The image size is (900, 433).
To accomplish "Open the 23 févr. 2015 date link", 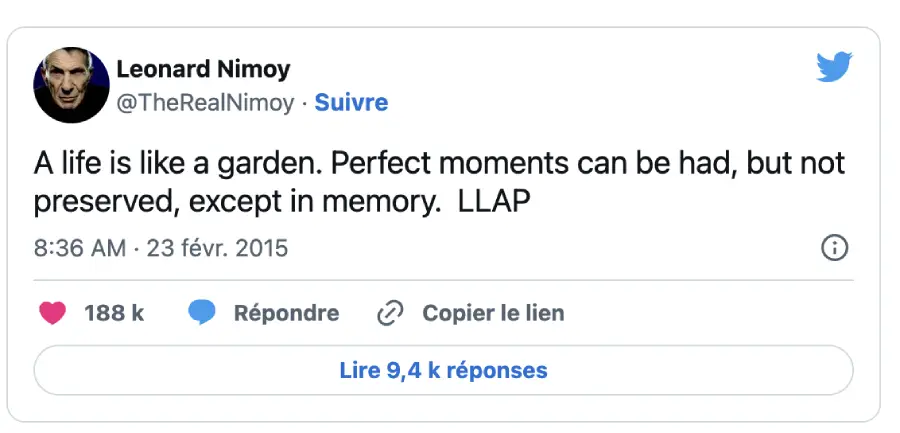I will (217, 248).
